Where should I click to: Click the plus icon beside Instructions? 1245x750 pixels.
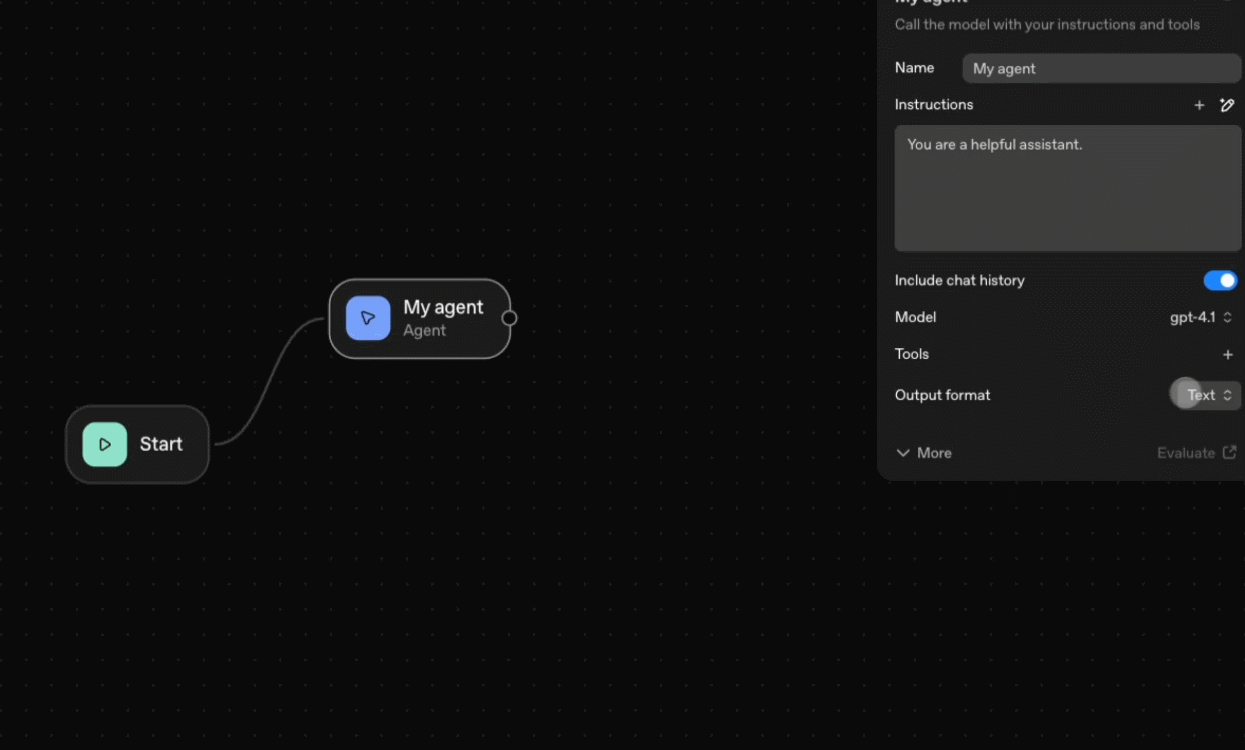(x=1199, y=105)
